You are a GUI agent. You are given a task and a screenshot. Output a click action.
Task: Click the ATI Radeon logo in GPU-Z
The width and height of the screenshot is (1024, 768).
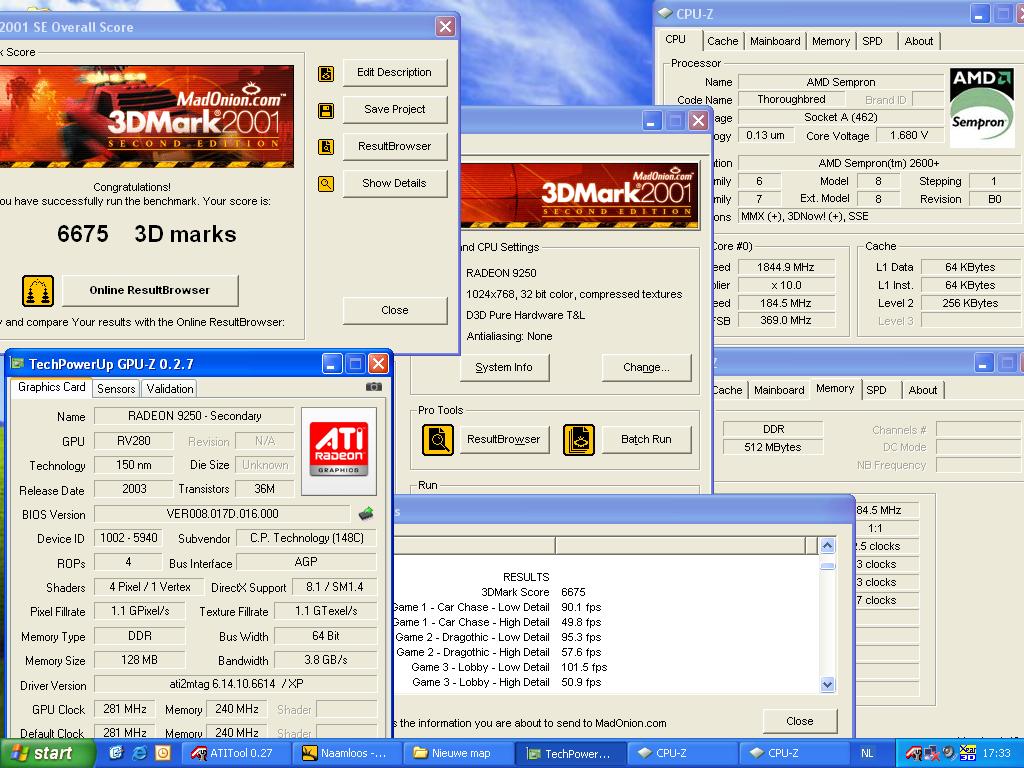click(x=338, y=451)
